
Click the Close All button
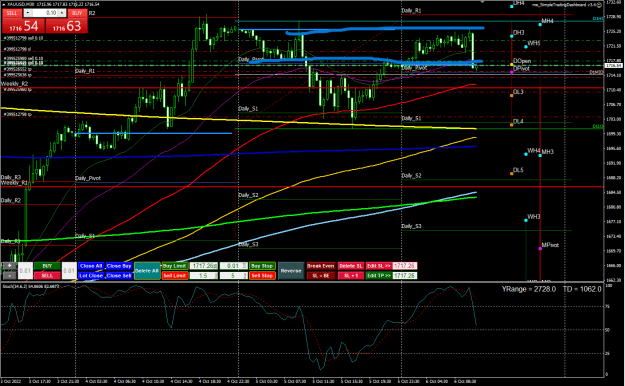pyautogui.click(x=91, y=266)
